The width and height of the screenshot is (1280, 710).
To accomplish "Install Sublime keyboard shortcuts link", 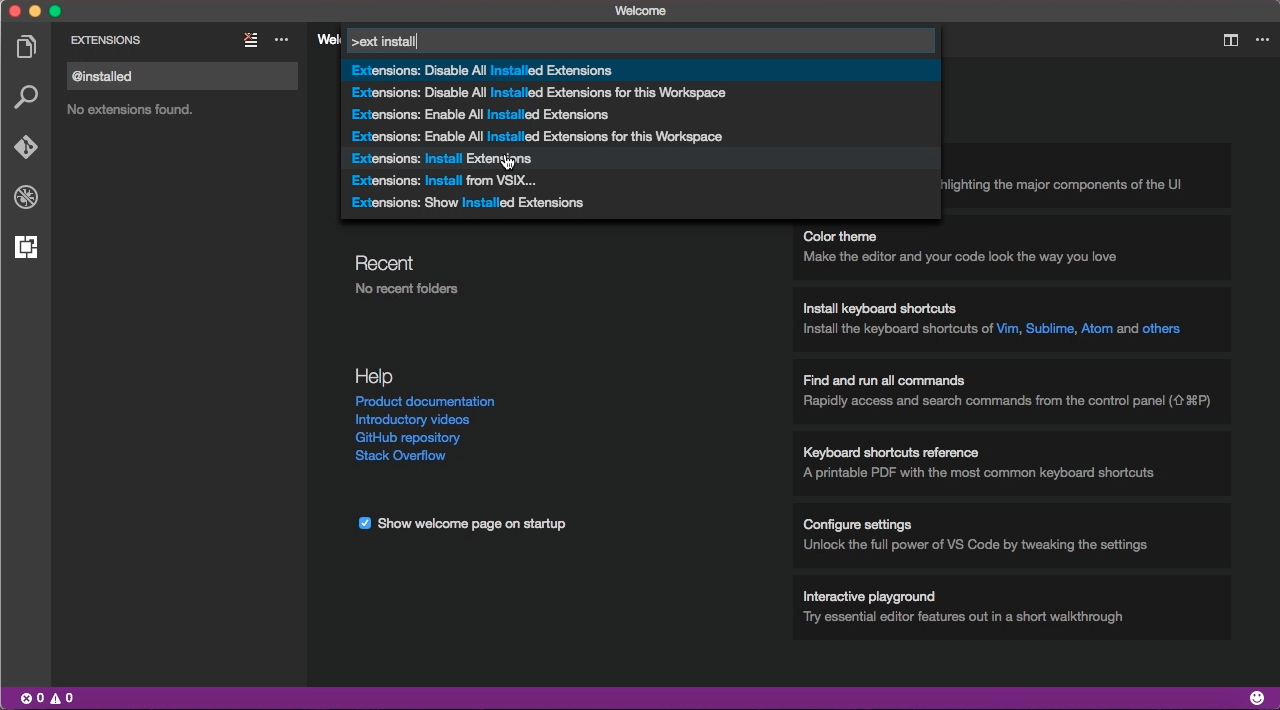I will [x=1049, y=328].
